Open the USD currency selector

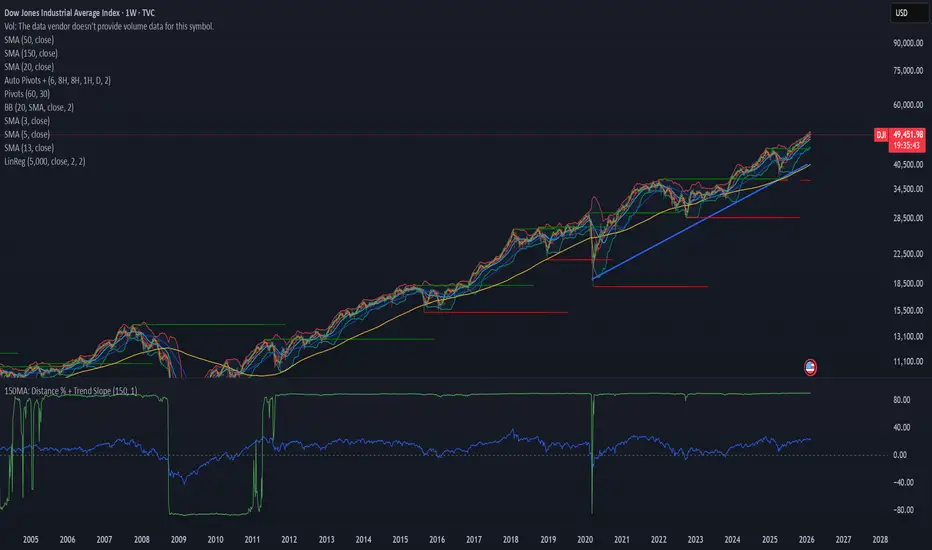(909, 13)
